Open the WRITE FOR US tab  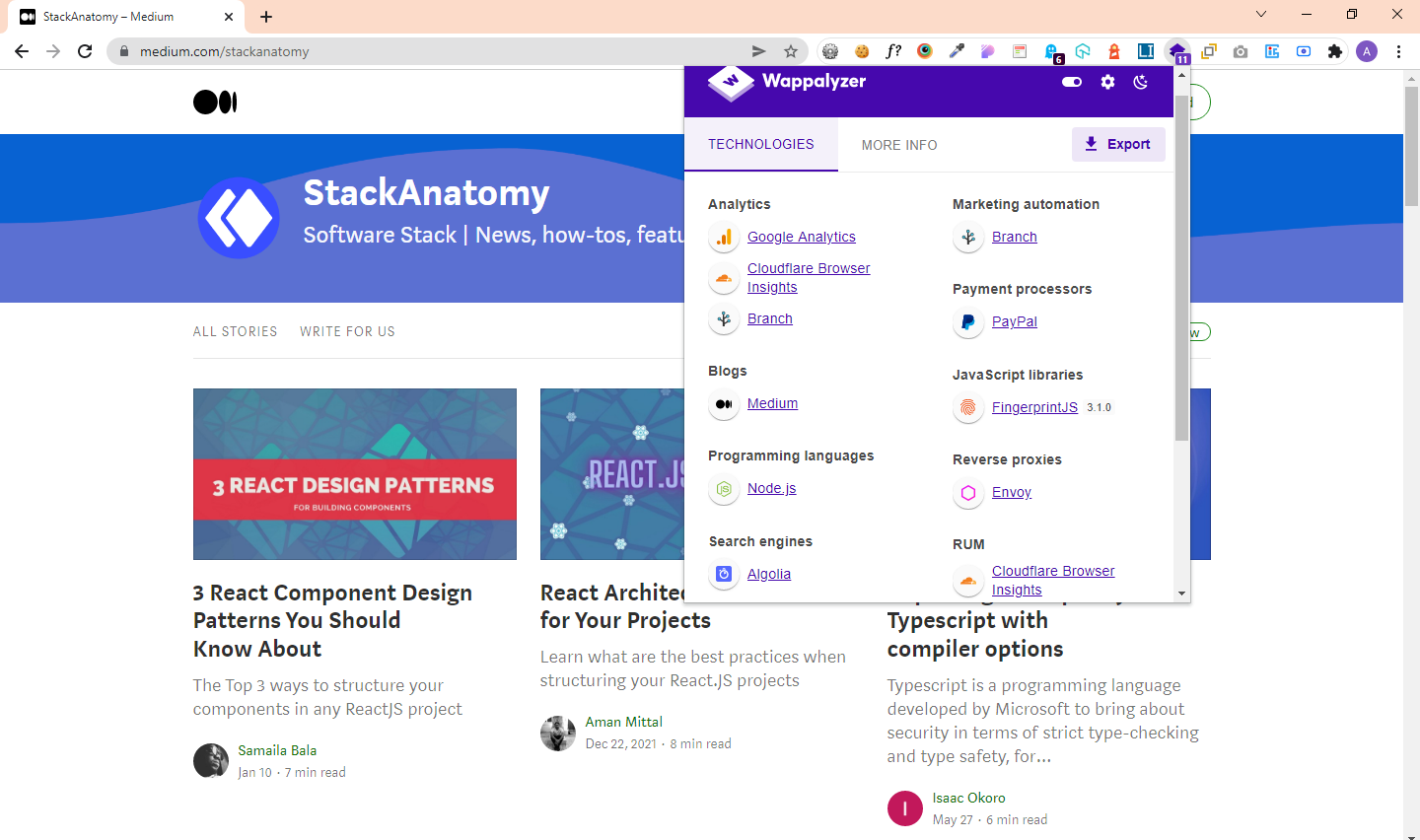pos(347,331)
